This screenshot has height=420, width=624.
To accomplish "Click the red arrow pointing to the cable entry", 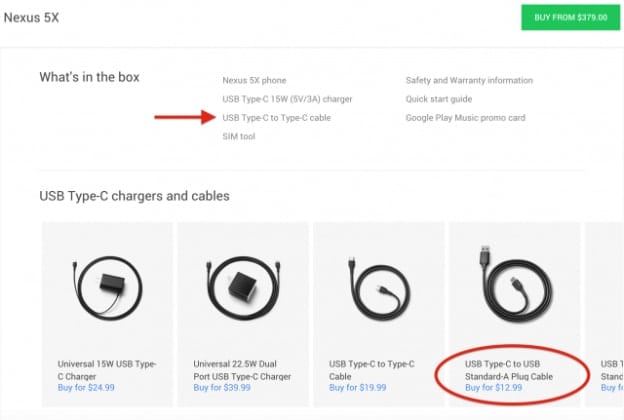I will [184, 118].
